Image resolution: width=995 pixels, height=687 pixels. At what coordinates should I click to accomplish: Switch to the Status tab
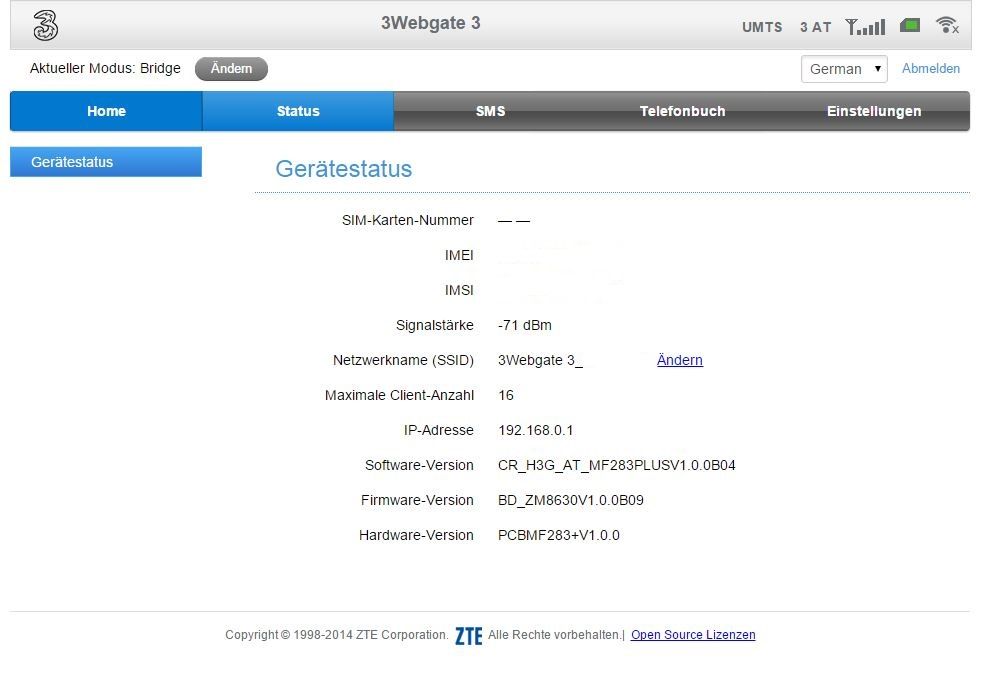click(x=298, y=111)
